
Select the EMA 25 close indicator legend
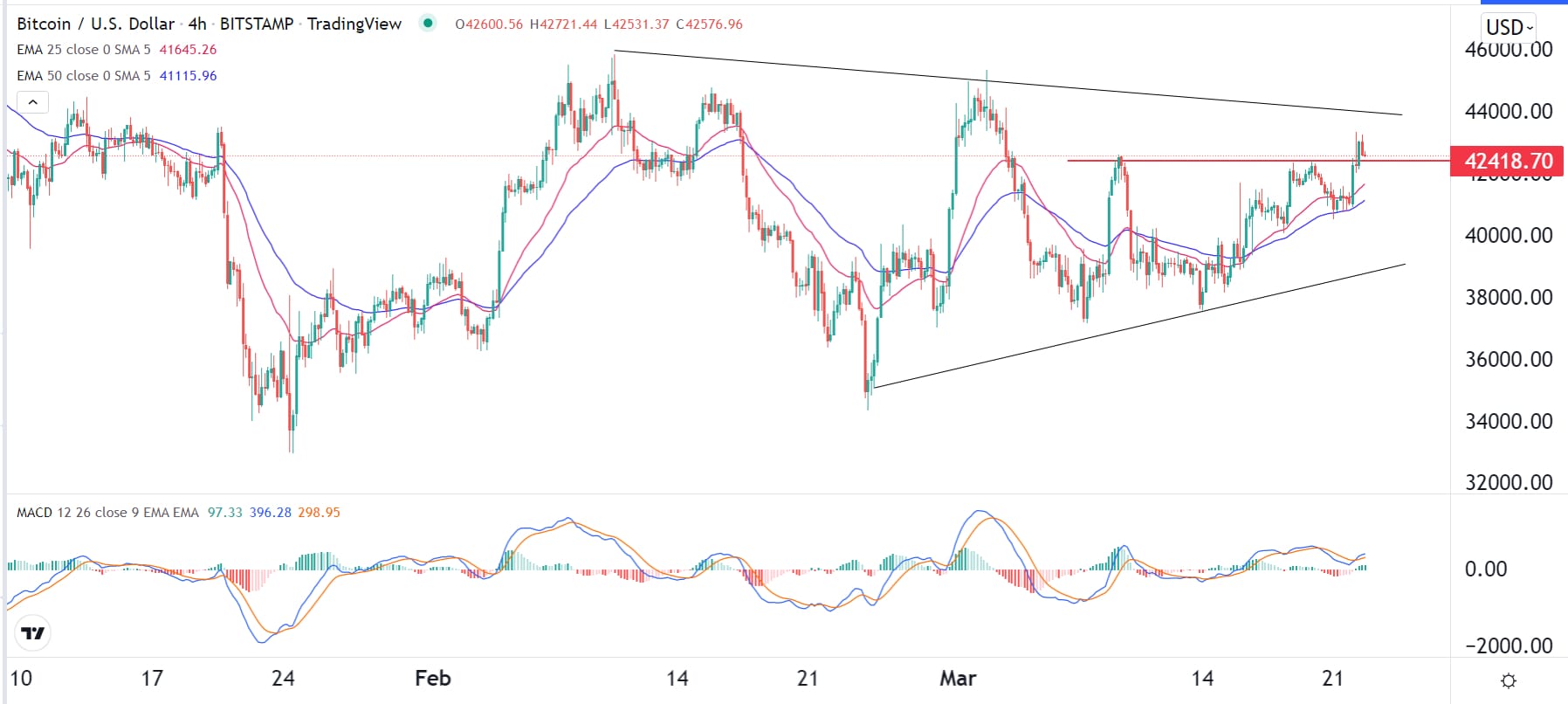84,50
